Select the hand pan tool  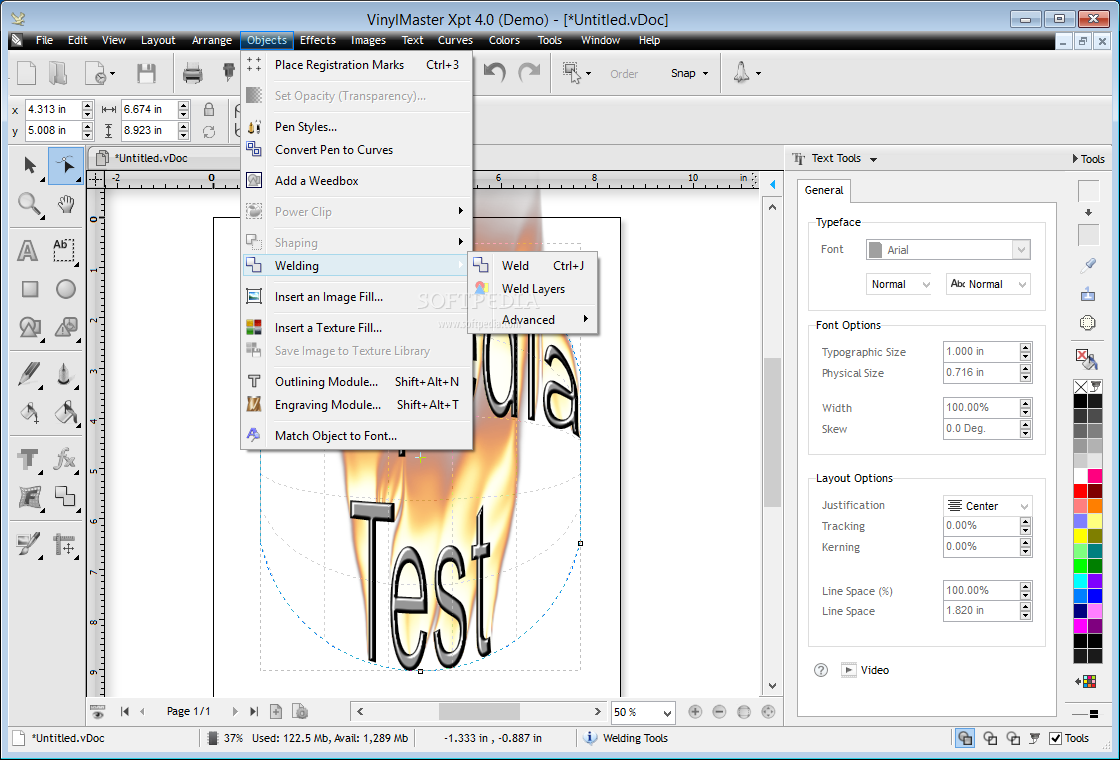(66, 205)
